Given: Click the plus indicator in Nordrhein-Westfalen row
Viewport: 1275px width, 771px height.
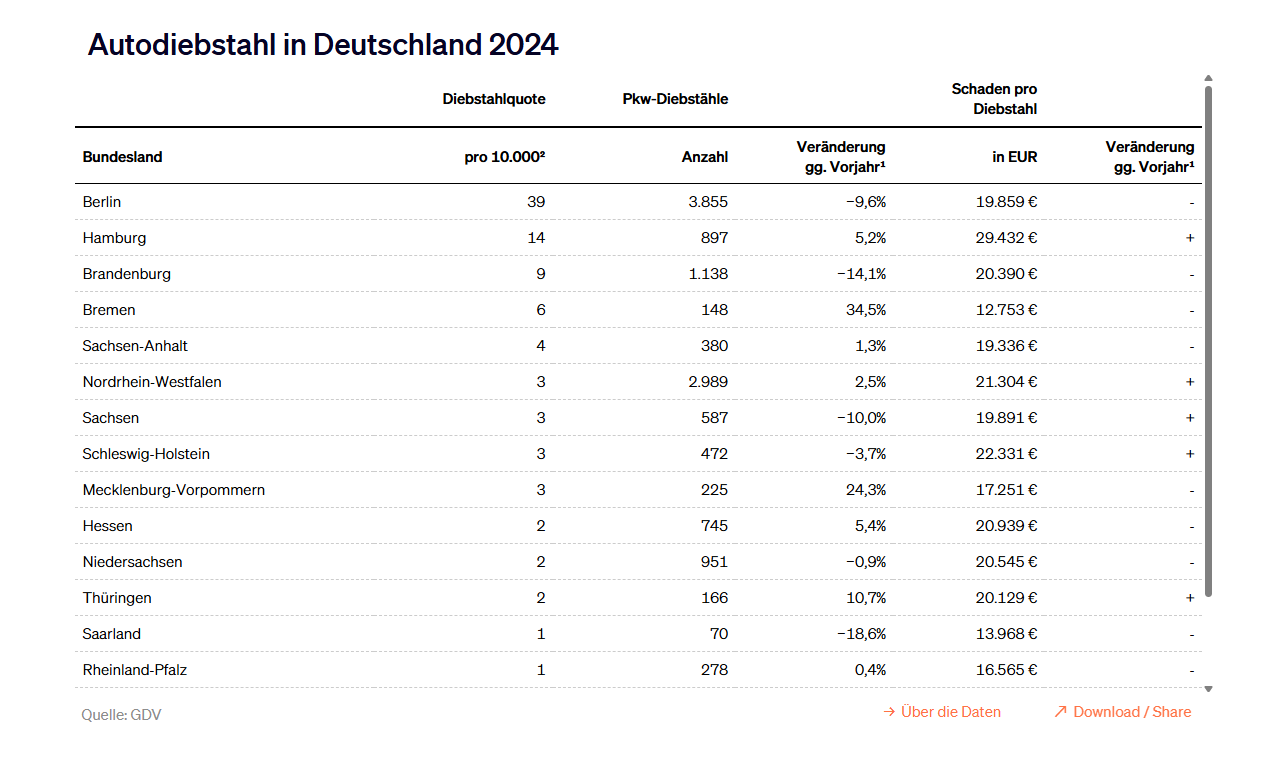Looking at the screenshot, I should [x=1190, y=382].
